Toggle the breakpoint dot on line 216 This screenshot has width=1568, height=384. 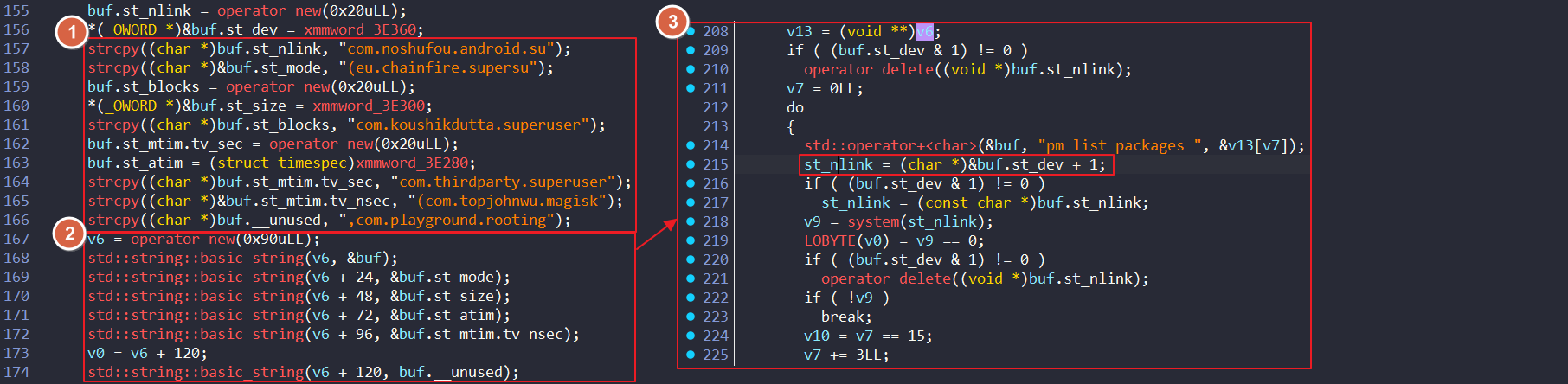pos(691,183)
